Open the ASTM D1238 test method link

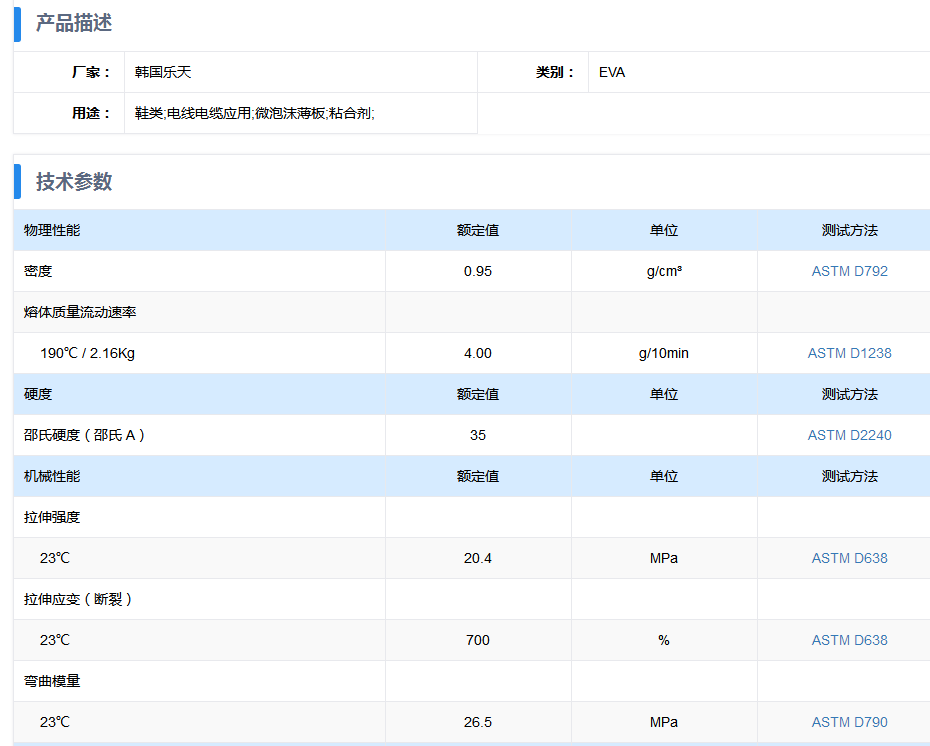pyautogui.click(x=849, y=353)
